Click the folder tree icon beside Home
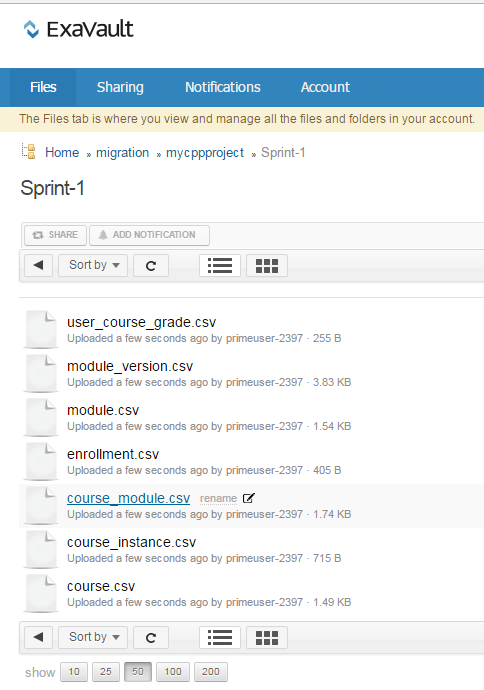Viewport: 484px width, 690px height. pos(29,151)
